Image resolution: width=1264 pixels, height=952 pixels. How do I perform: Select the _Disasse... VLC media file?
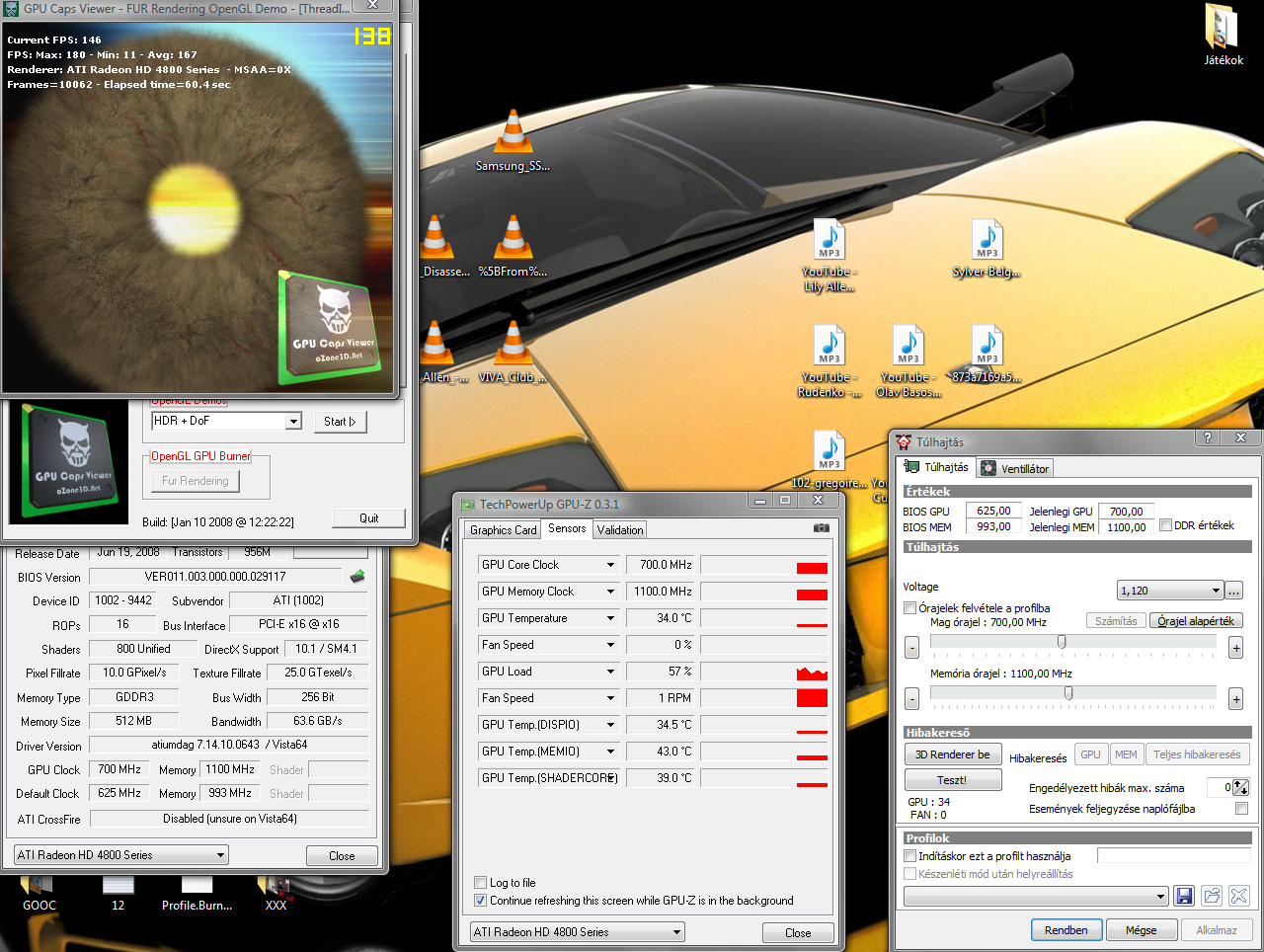pyautogui.click(x=435, y=246)
